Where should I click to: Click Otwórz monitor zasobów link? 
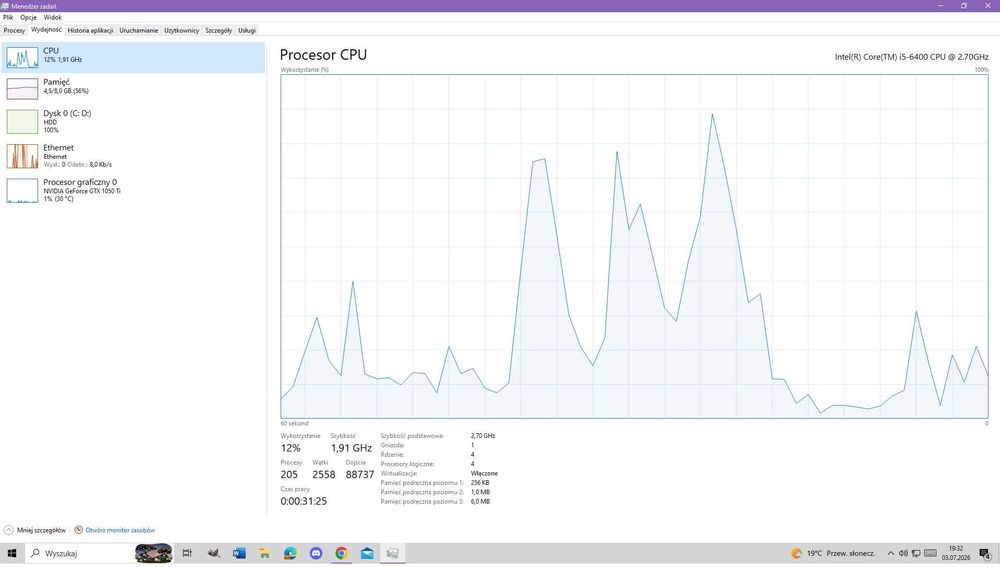(x=120, y=530)
